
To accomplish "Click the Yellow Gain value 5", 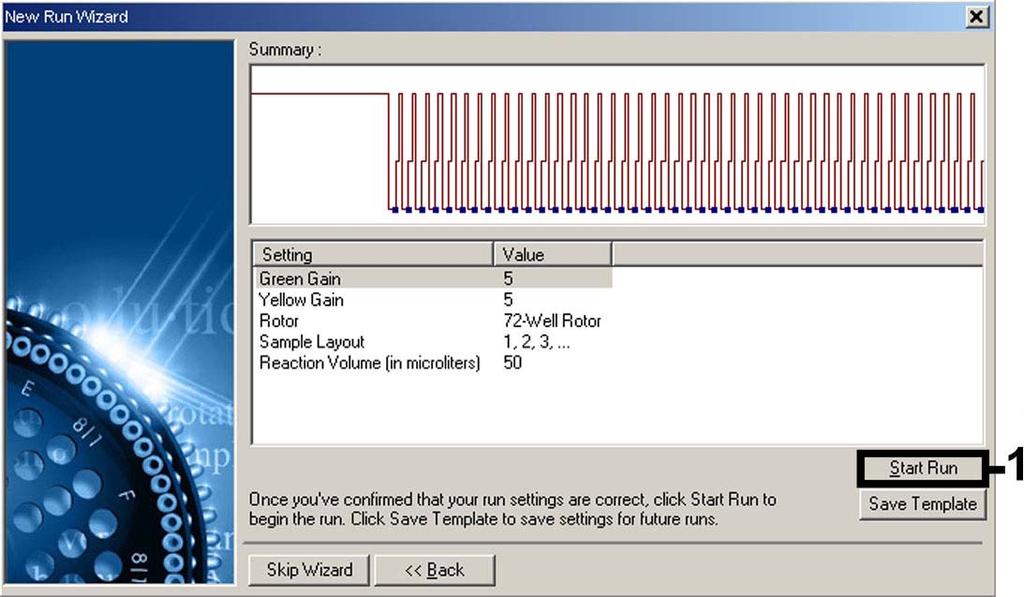I will tap(508, 300).
